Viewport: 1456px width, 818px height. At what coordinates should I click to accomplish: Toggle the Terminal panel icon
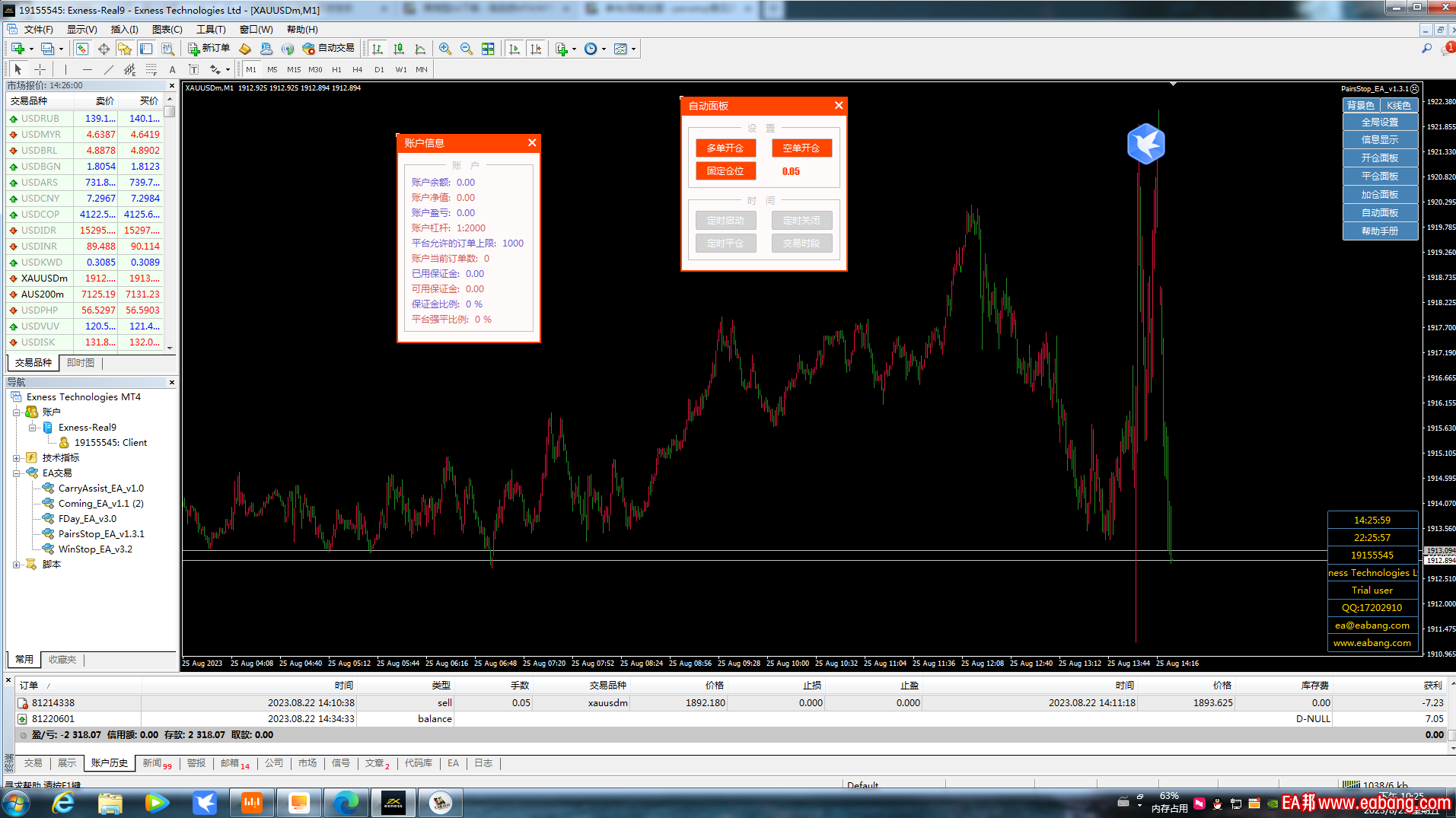pyautogui.click(x=146, y=49)
